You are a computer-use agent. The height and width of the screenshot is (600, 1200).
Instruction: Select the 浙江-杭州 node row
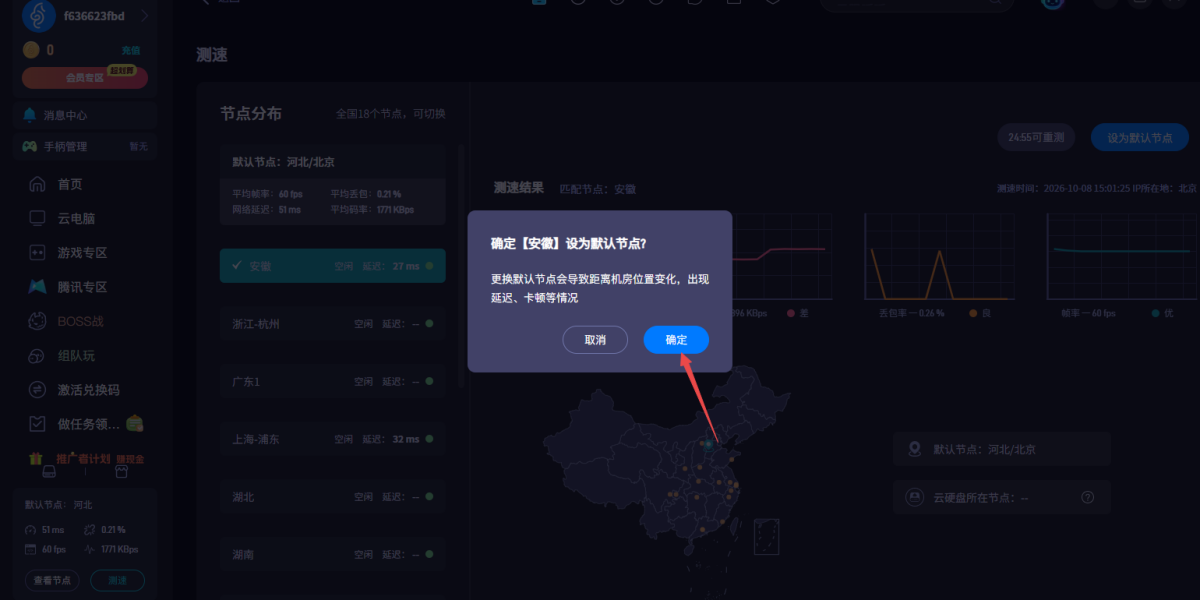click(333, 324)
